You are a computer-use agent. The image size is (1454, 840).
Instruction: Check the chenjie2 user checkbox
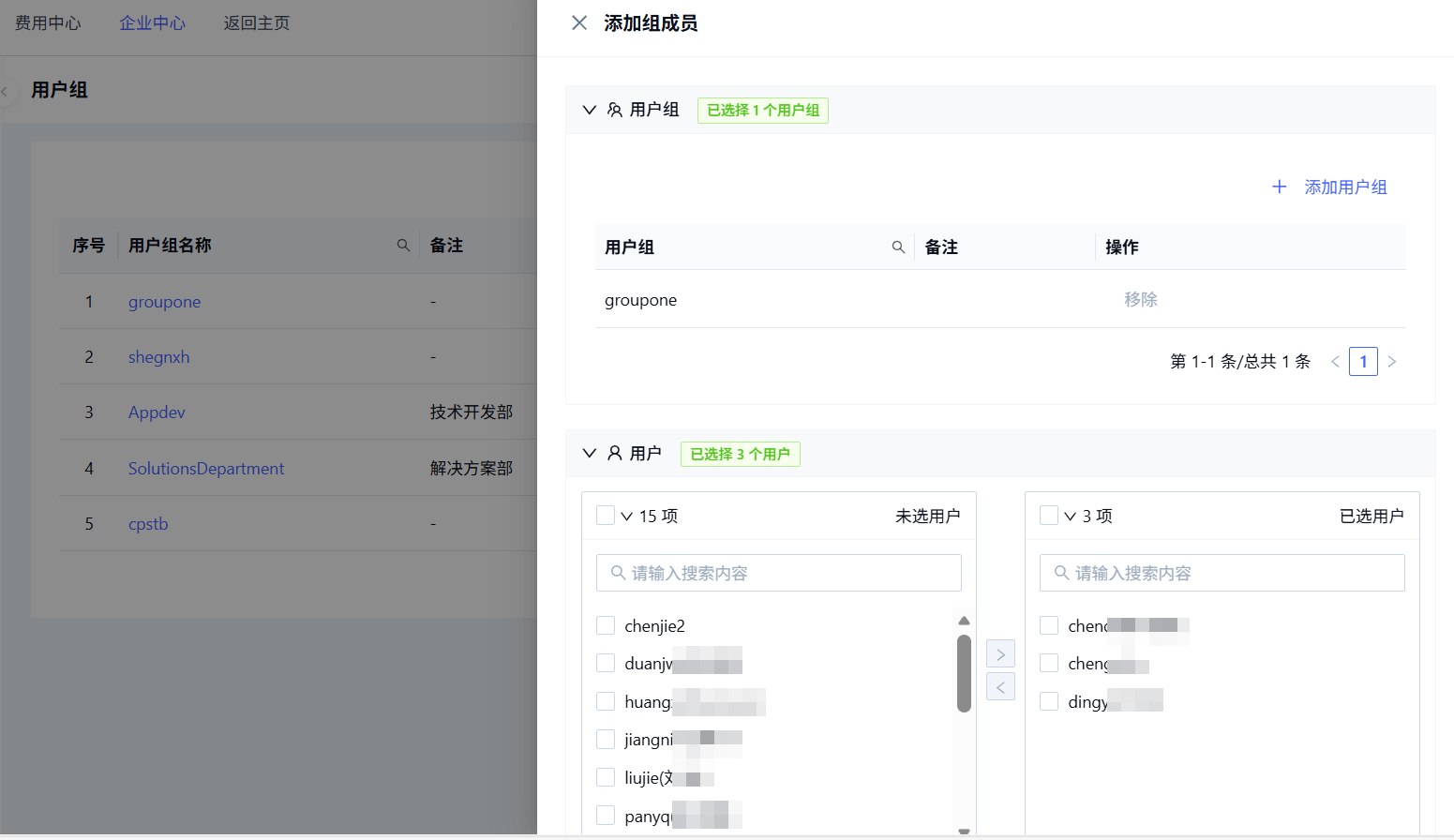(606, 625)
